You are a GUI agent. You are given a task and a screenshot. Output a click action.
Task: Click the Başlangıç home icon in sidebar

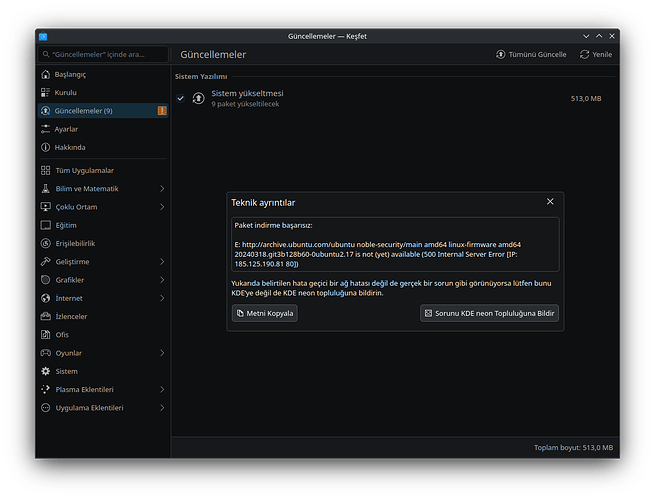point(46,75)
